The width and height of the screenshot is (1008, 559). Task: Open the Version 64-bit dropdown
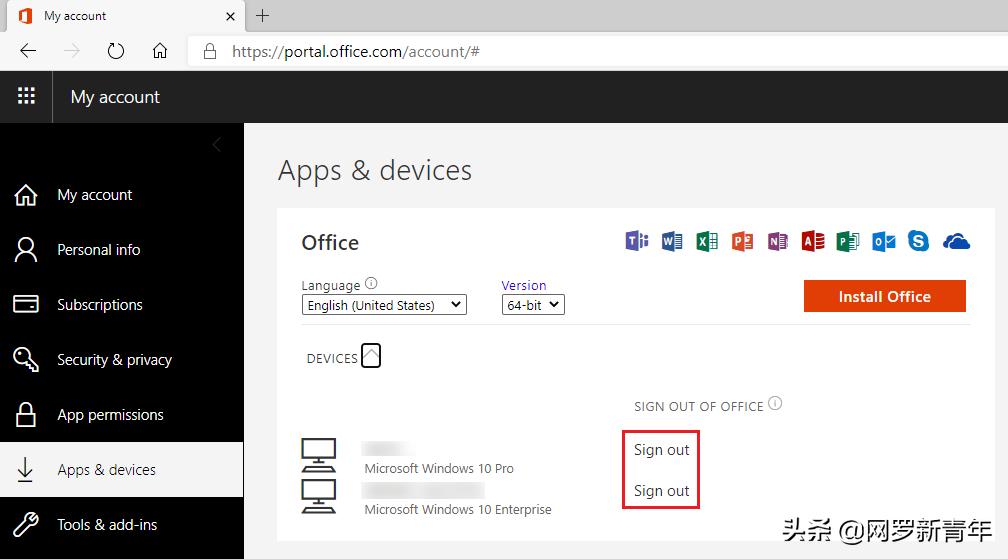pyautogui.click(x=533, y=305)
